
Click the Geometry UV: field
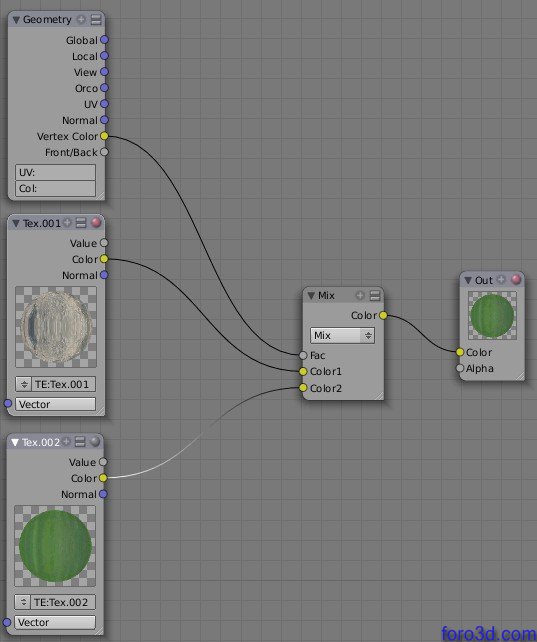click(x=55, y=172)
